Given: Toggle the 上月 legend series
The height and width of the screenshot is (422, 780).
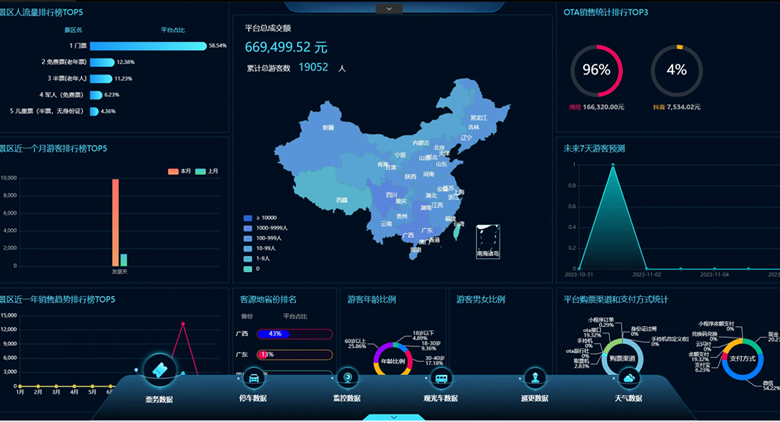Looking at the screenshot, I should 207,171.
